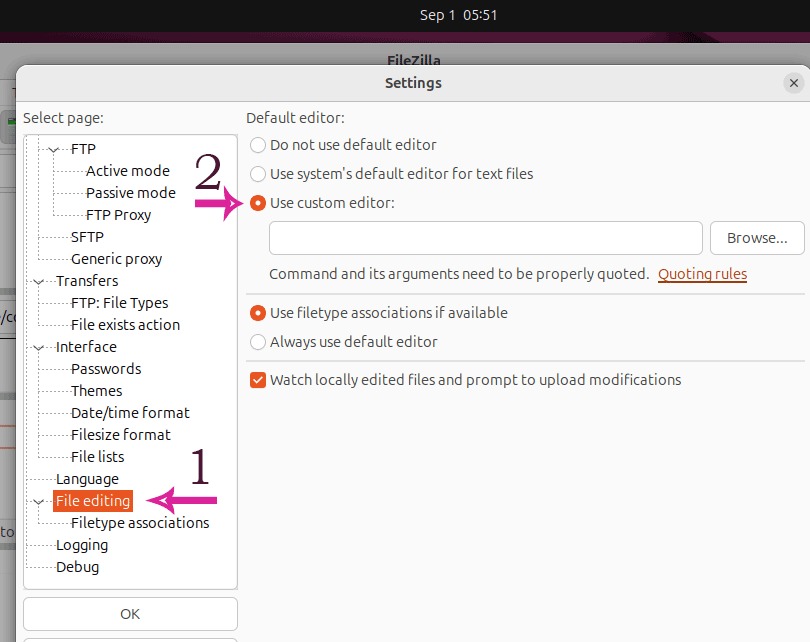Select File editing in the tree
Viewport: 810px width, 642px height.
point(93,501)
